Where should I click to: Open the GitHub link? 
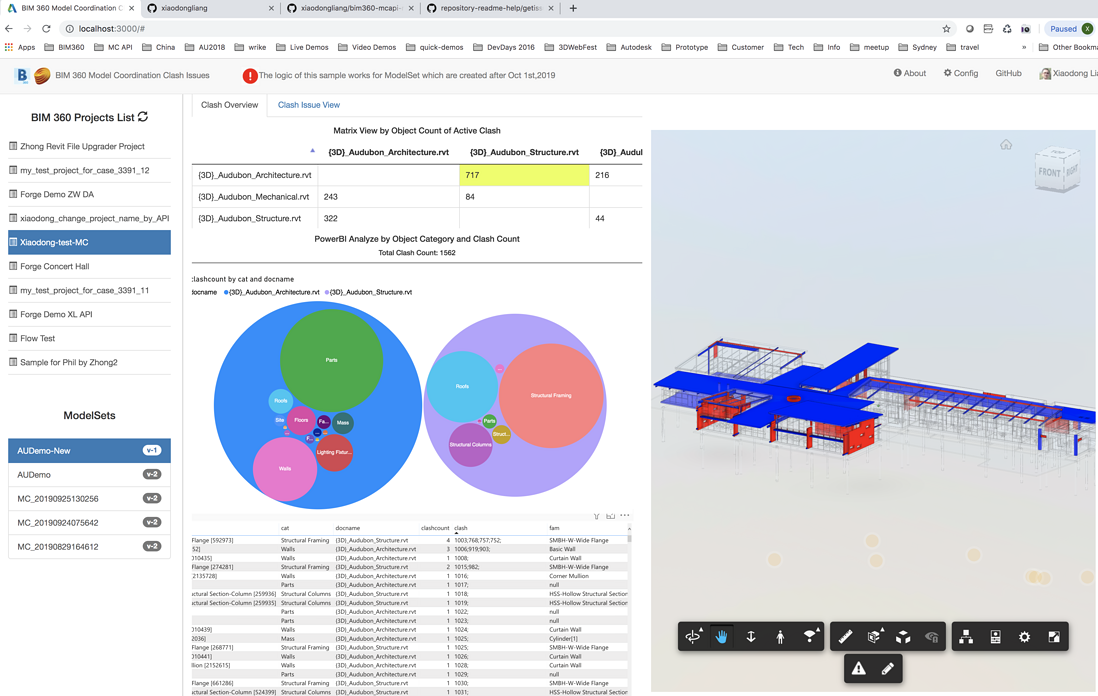1008,73
